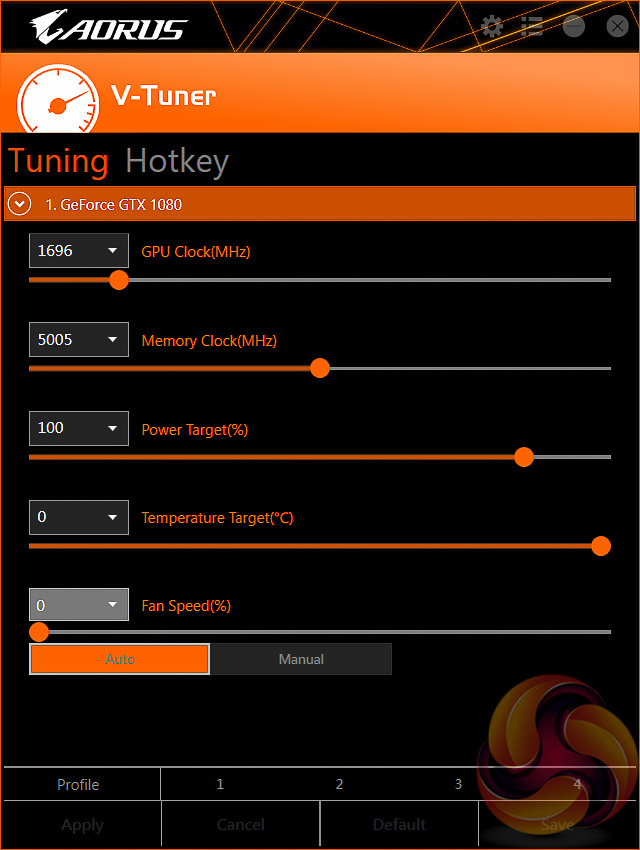Click the Memory Clock slider handle
Screen dimensions: 640x850
320,368
